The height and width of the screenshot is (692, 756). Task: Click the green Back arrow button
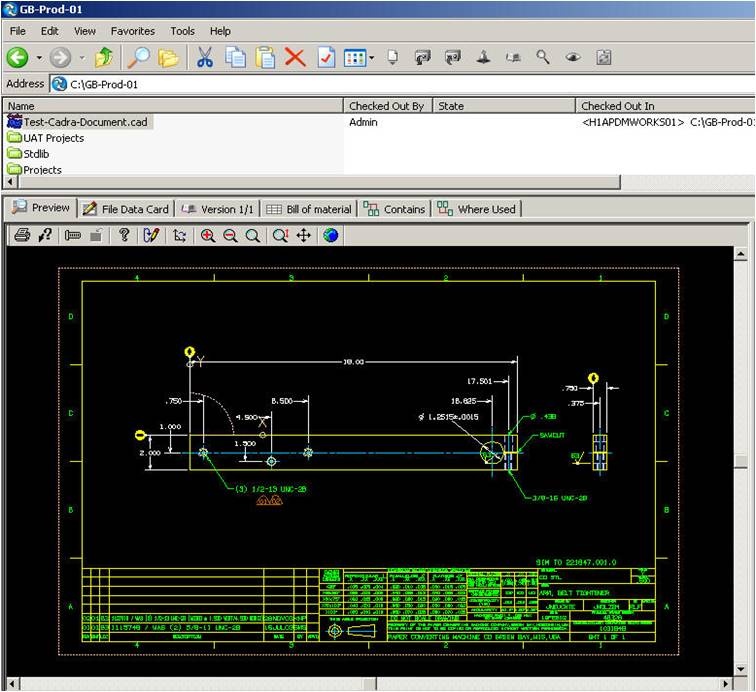pos(17,58)
